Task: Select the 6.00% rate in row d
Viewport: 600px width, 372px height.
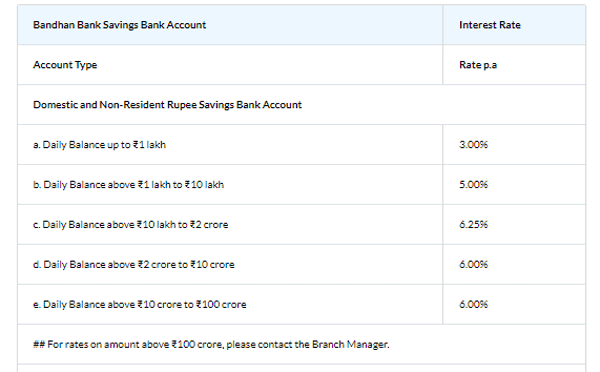Action: tap(473, 264)
